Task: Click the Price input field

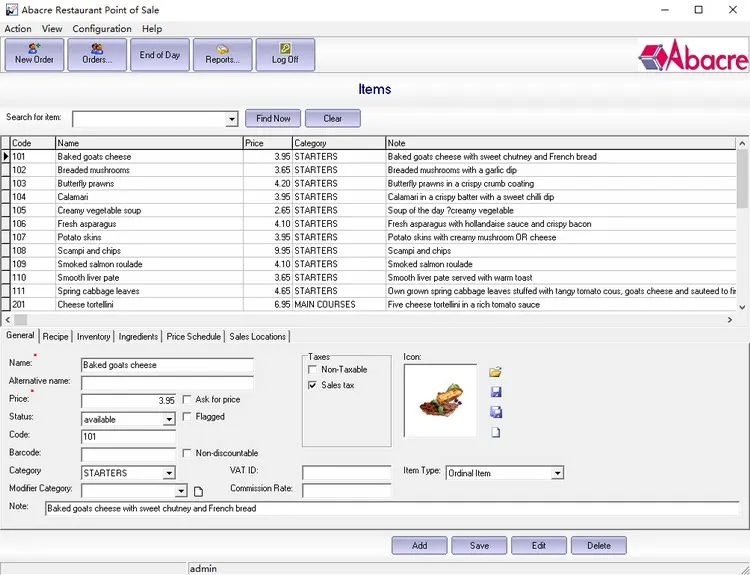Action: pos(129,400)
